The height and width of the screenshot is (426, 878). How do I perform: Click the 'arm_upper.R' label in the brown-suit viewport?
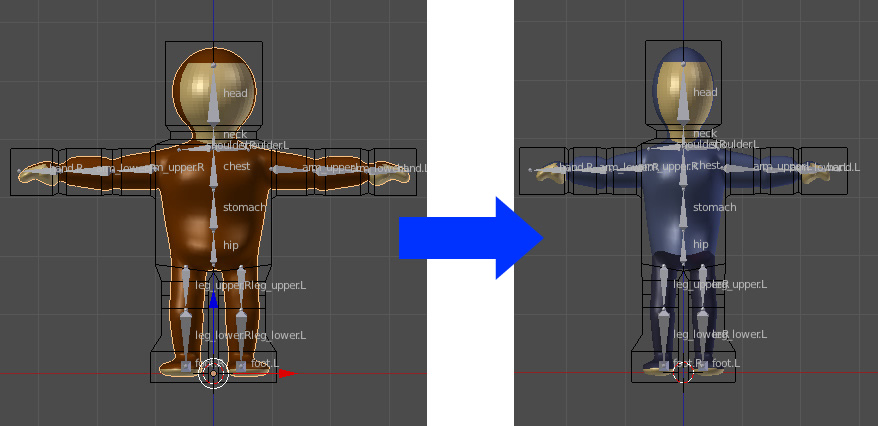179,167
